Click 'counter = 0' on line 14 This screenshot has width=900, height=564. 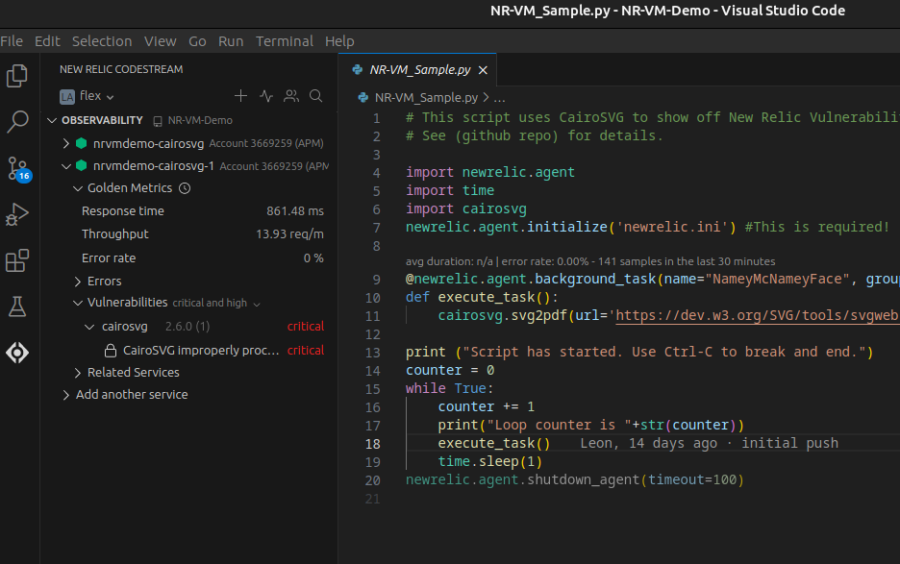pos(449,370)
